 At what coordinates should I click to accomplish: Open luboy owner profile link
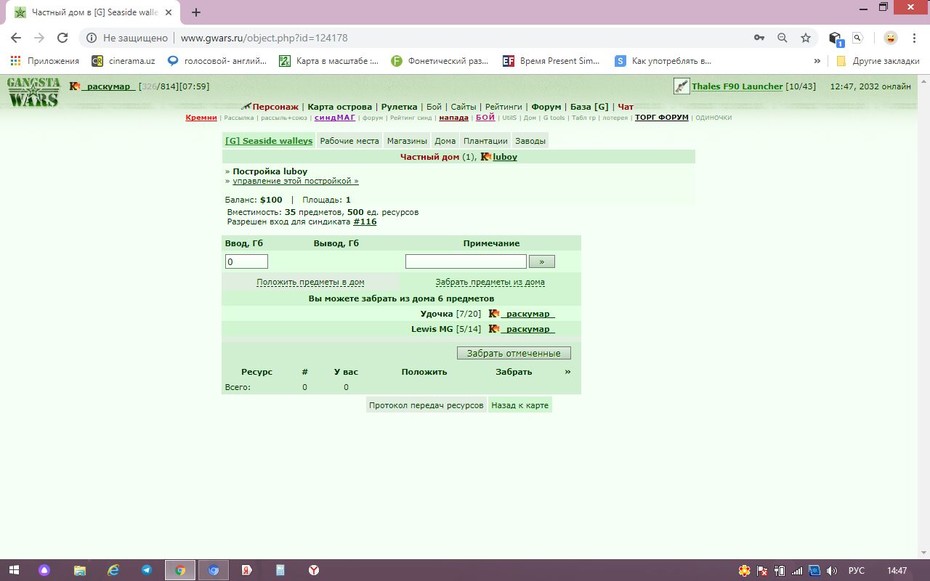(505, 157)
